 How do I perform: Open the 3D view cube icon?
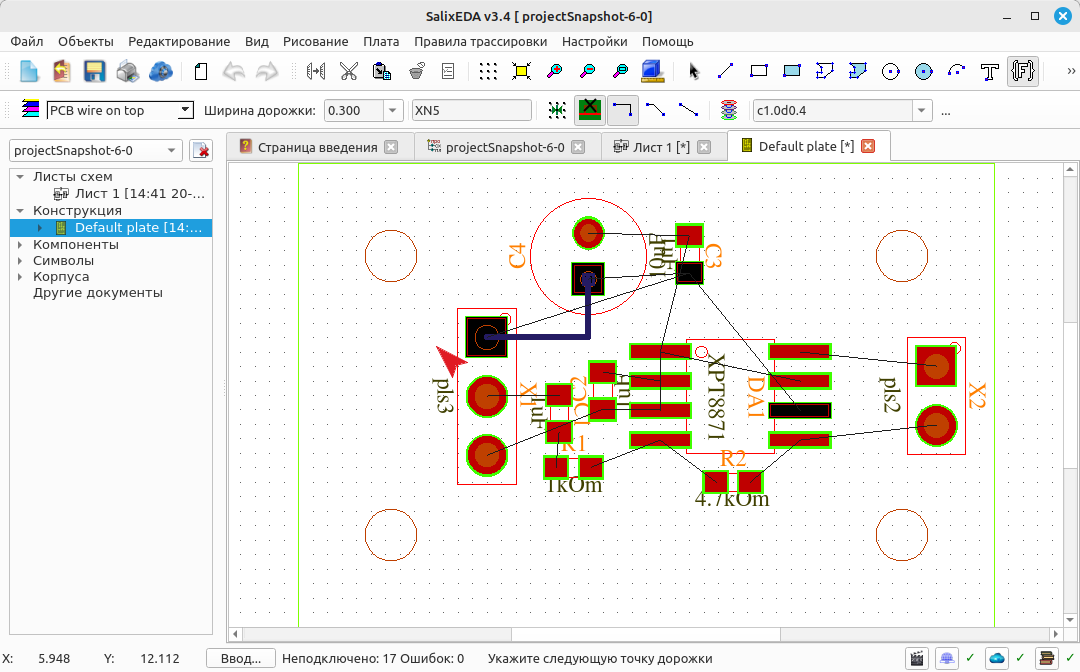(652, 71)
